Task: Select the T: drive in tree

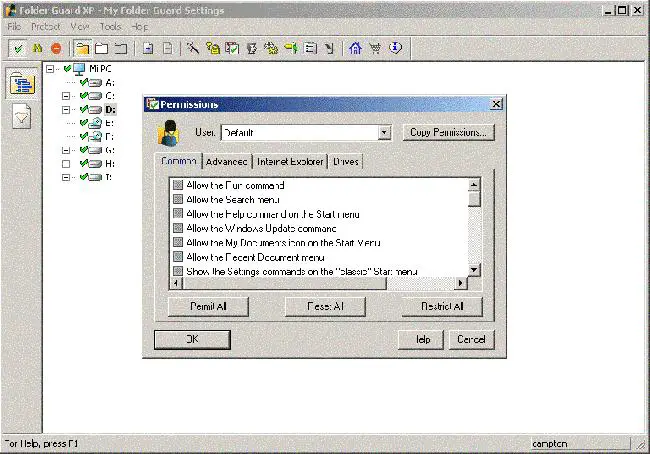Action: click(109, 177)
